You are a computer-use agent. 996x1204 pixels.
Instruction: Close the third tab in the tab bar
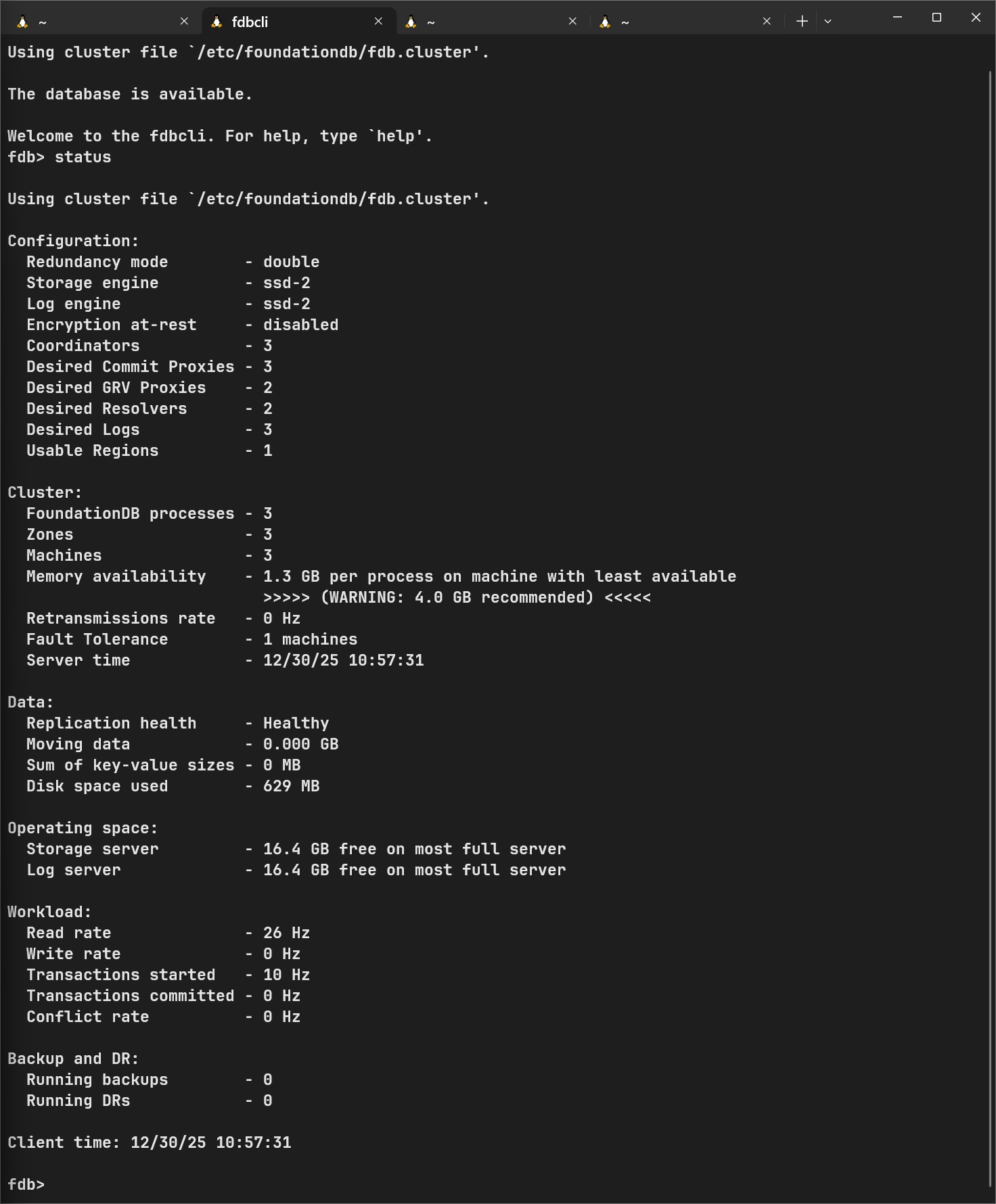point(572,22)
